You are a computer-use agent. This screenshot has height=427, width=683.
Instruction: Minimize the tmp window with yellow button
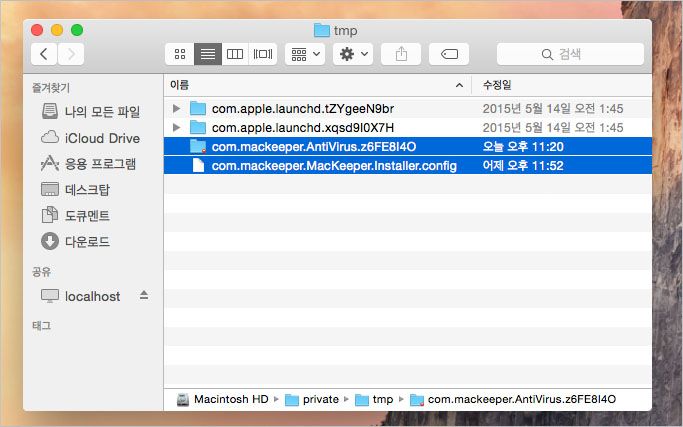pyautogui.click(x=57, y=30)
